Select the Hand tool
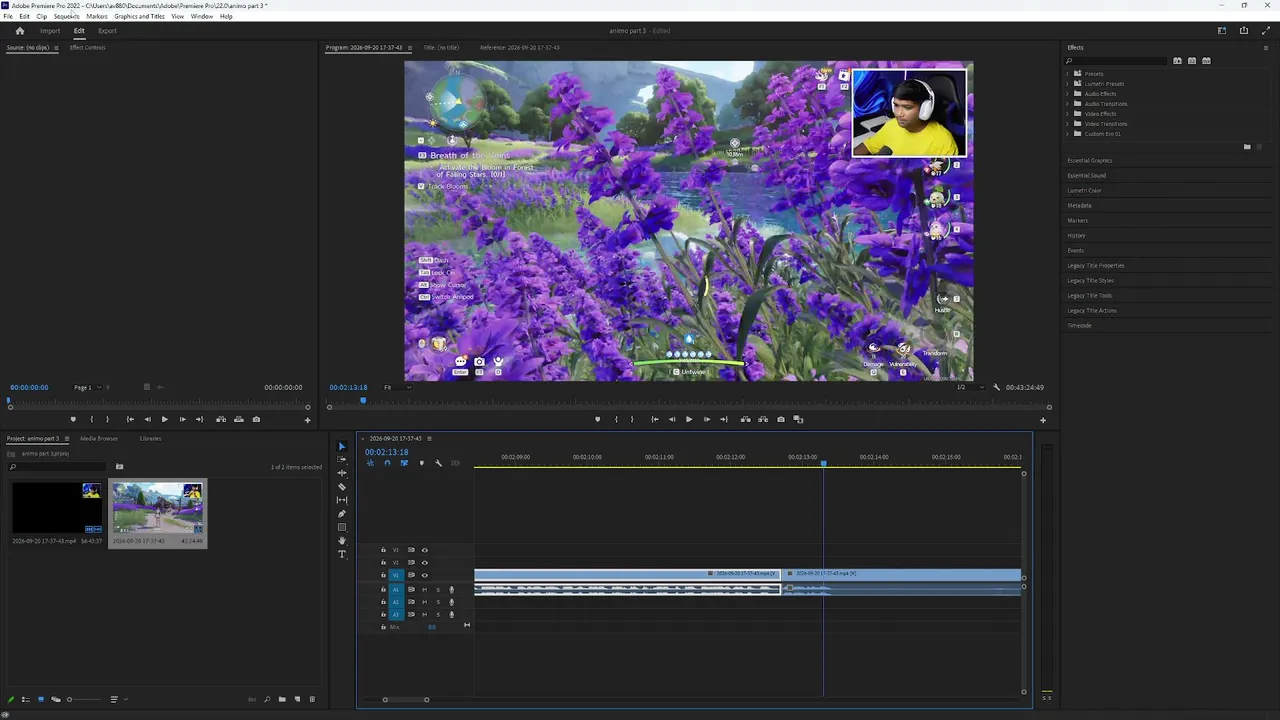Image resolution: width=1280 pixels, height=720 pixels. coord(342,541)
